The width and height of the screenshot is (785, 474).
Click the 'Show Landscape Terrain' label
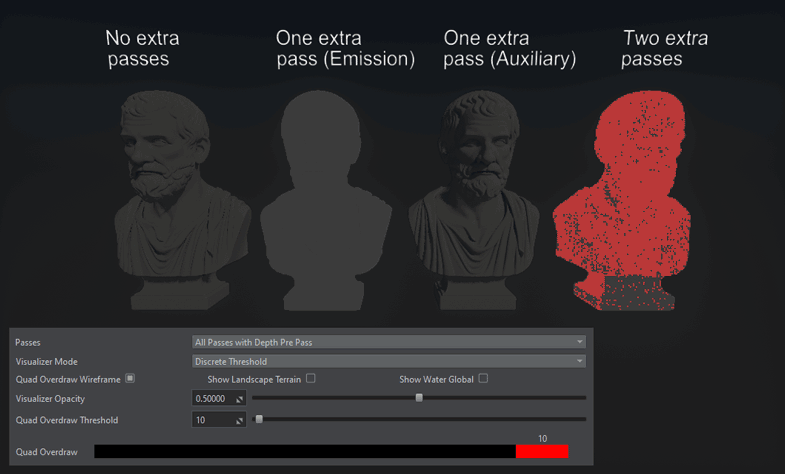[x=254, y=379]
